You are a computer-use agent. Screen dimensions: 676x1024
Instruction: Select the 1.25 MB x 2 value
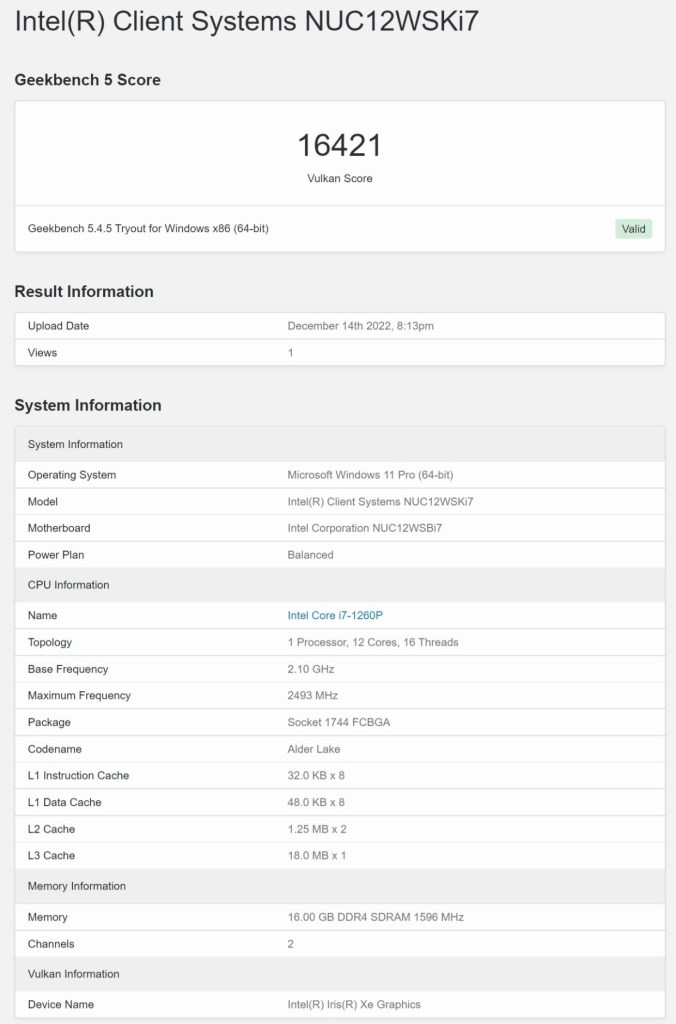tap(317, 829)
